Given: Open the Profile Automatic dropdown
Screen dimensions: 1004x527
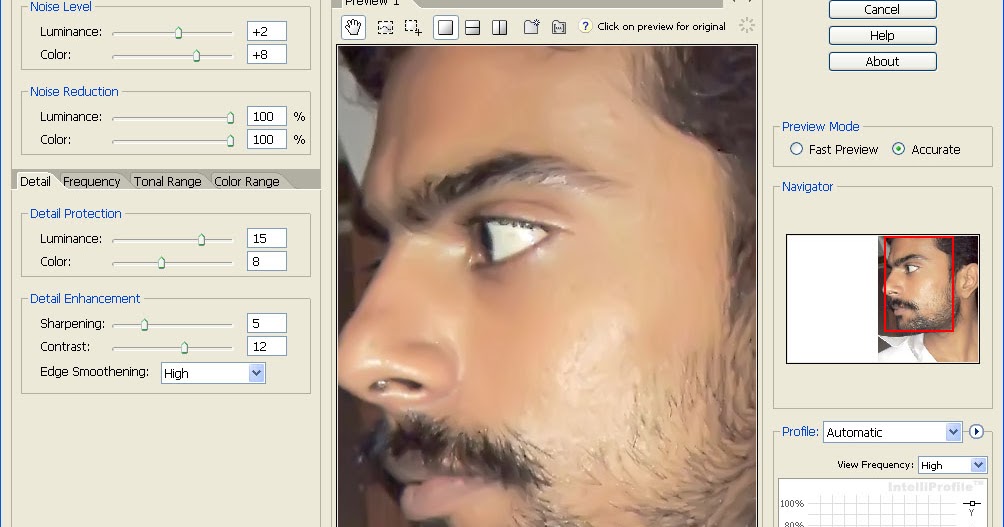Looking at the screenshot, I should point(893,432).
